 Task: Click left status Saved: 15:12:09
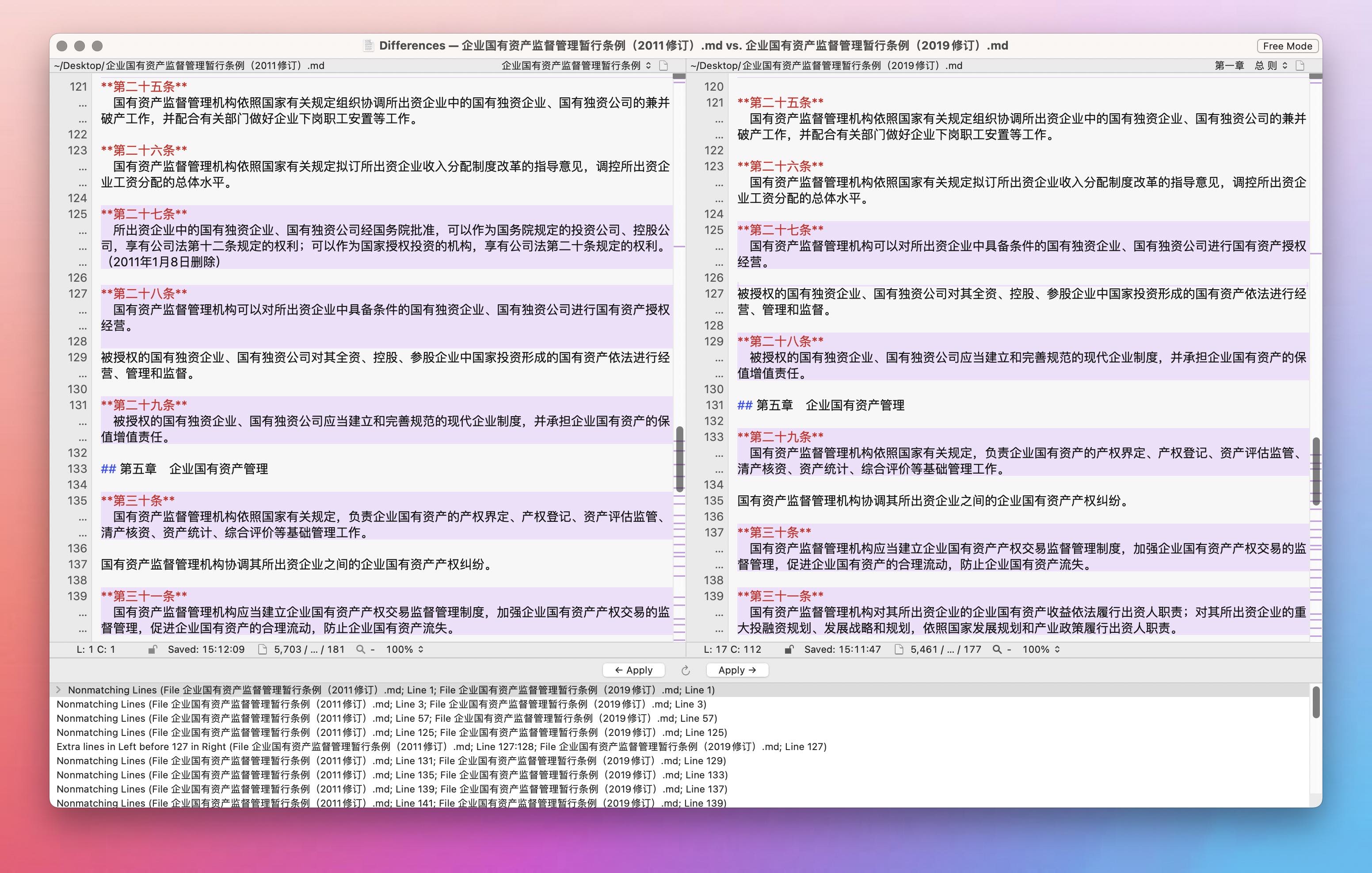[206, 650]
